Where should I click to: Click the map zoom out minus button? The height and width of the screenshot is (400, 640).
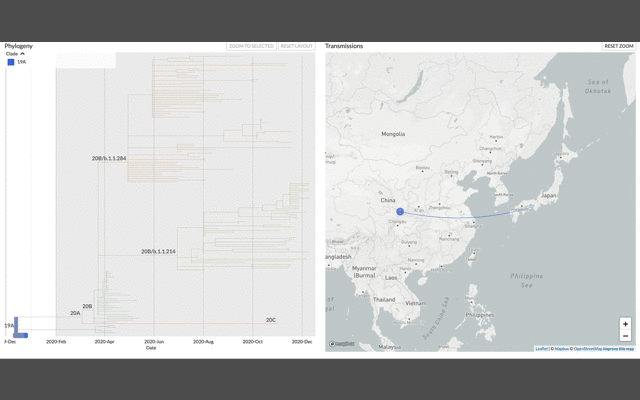tap(626, 336)
